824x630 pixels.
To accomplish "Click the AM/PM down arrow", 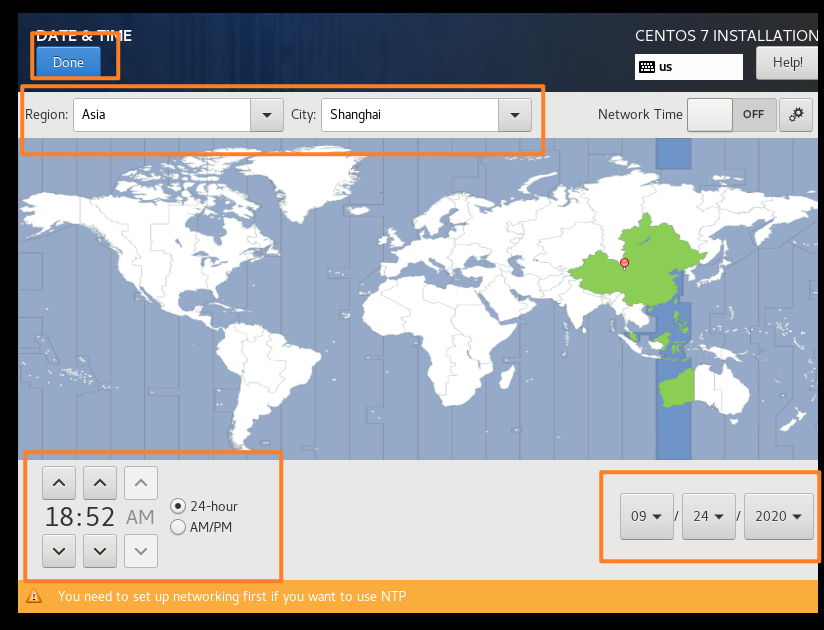I will [x=141, y=551].
